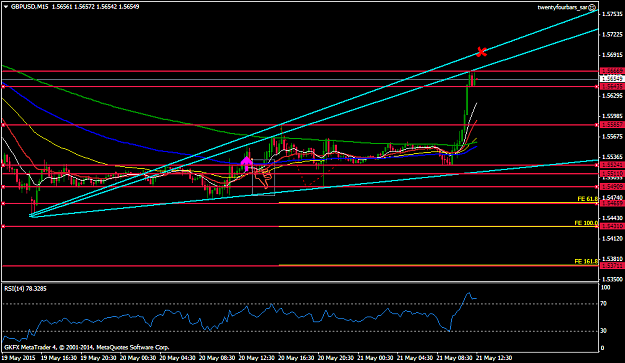Click the red price tag 1.55241
Viewport: 625px width, 363px height.
click(x=611, y=165)
